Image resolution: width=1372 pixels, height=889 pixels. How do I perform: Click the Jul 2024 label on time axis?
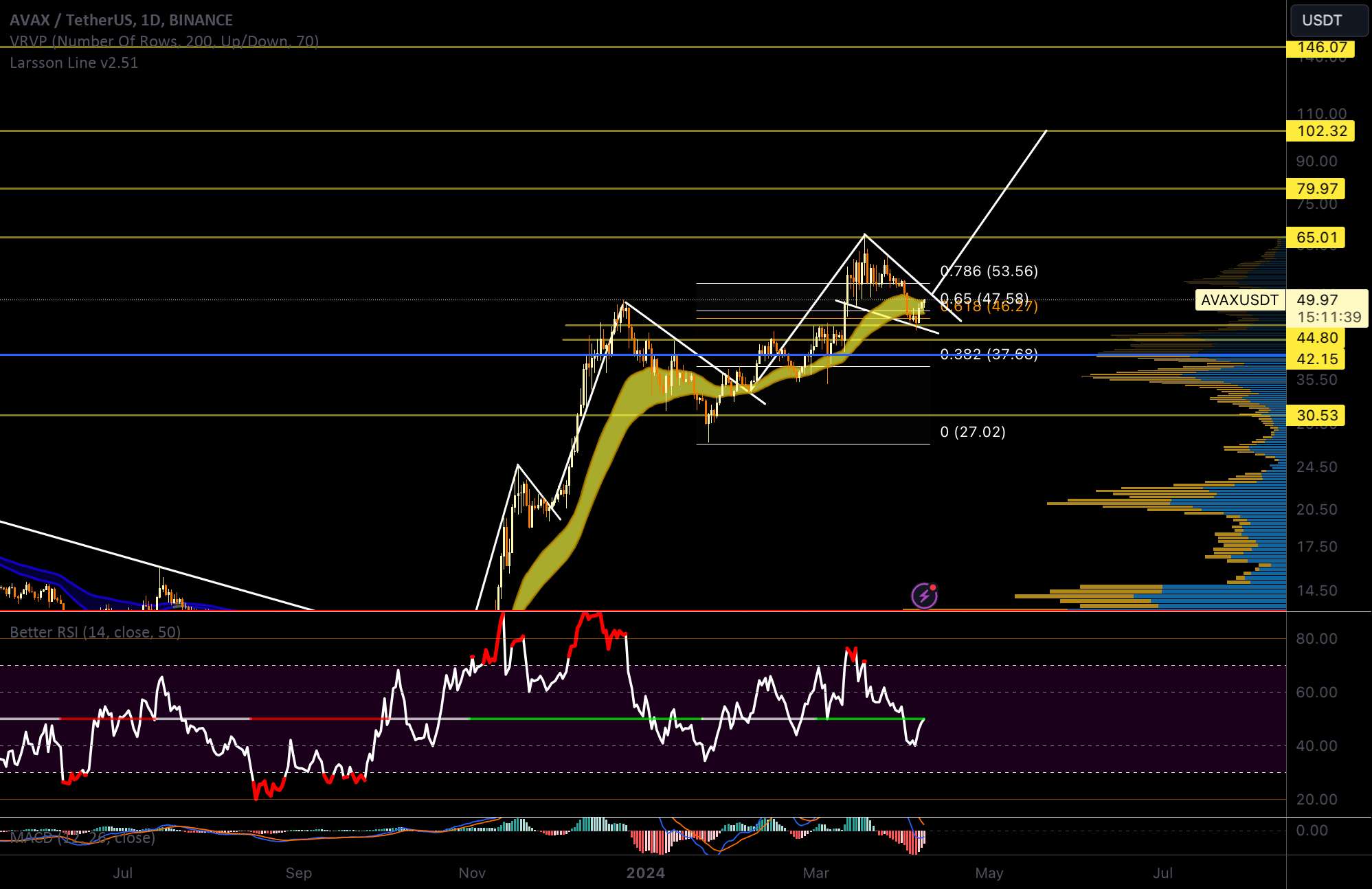coord(1162,873)
